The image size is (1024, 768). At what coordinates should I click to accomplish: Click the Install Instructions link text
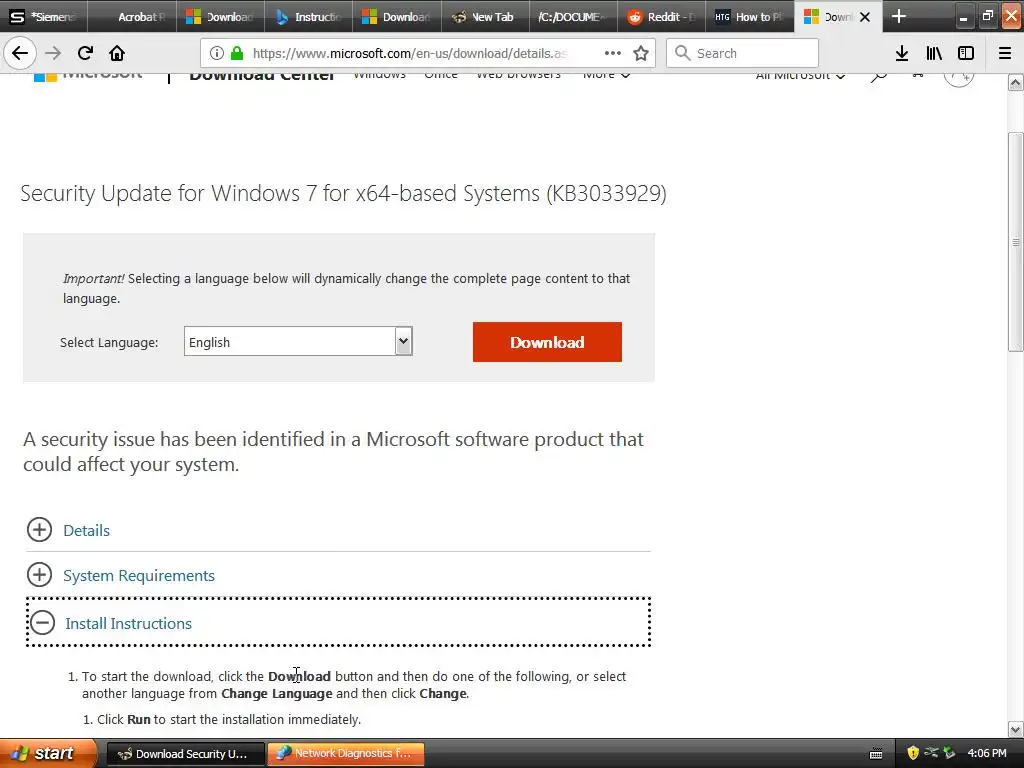[x=129, y=624]
